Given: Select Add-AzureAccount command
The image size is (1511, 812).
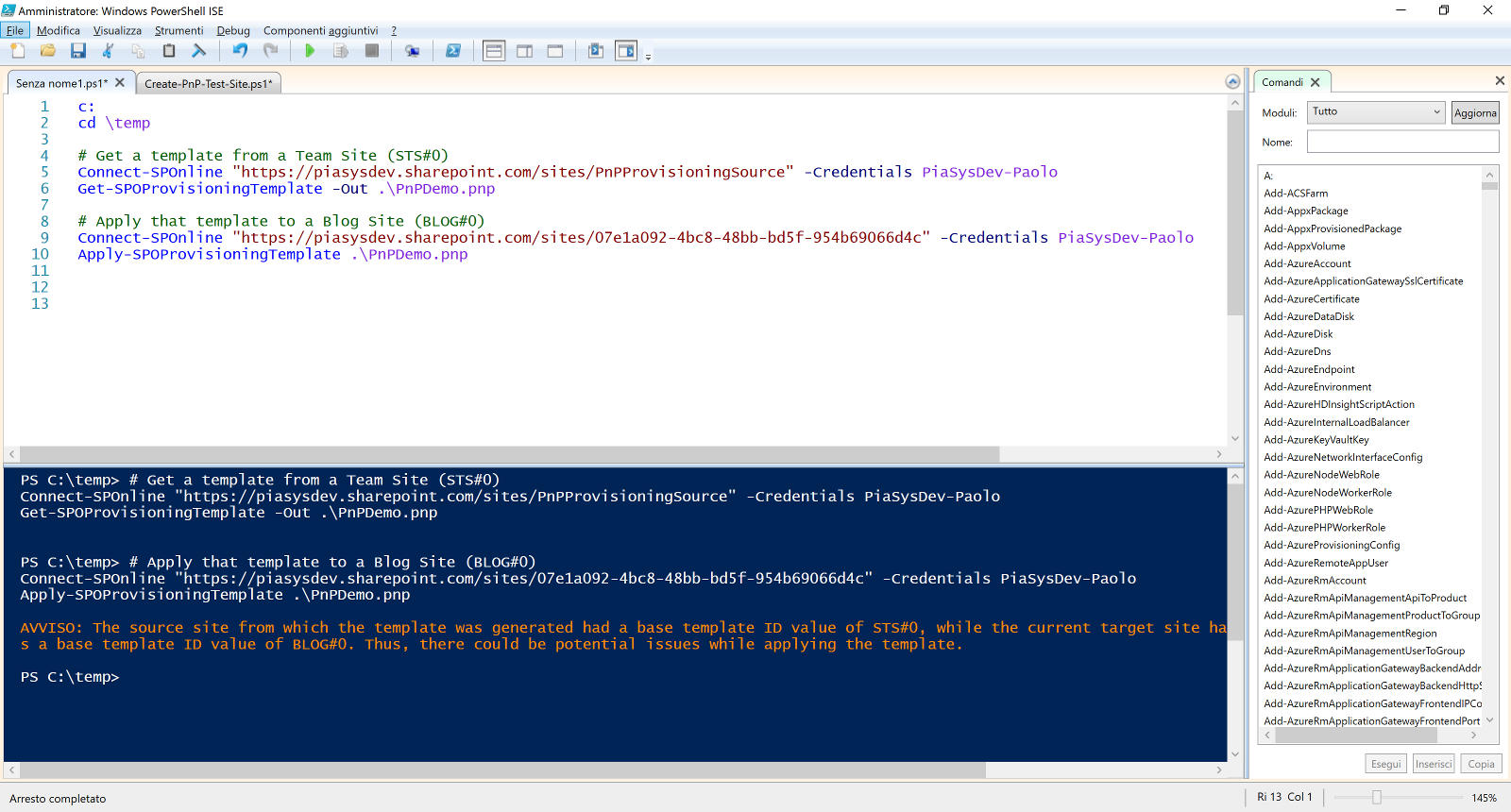Looking at the screenshot, I should [1307, 264].
